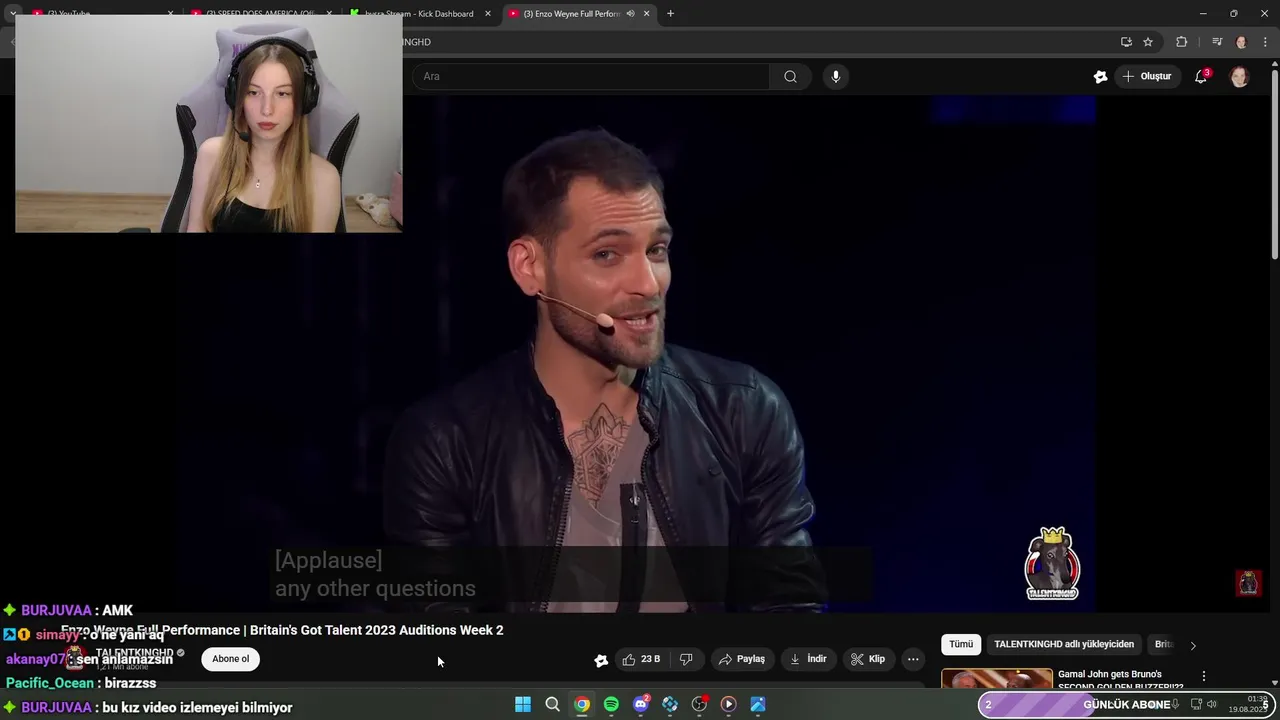Like the video with 23 B thumbs-up
Image resolution: width=1280 pixels, height=720 pixels.
click(641, 659)
